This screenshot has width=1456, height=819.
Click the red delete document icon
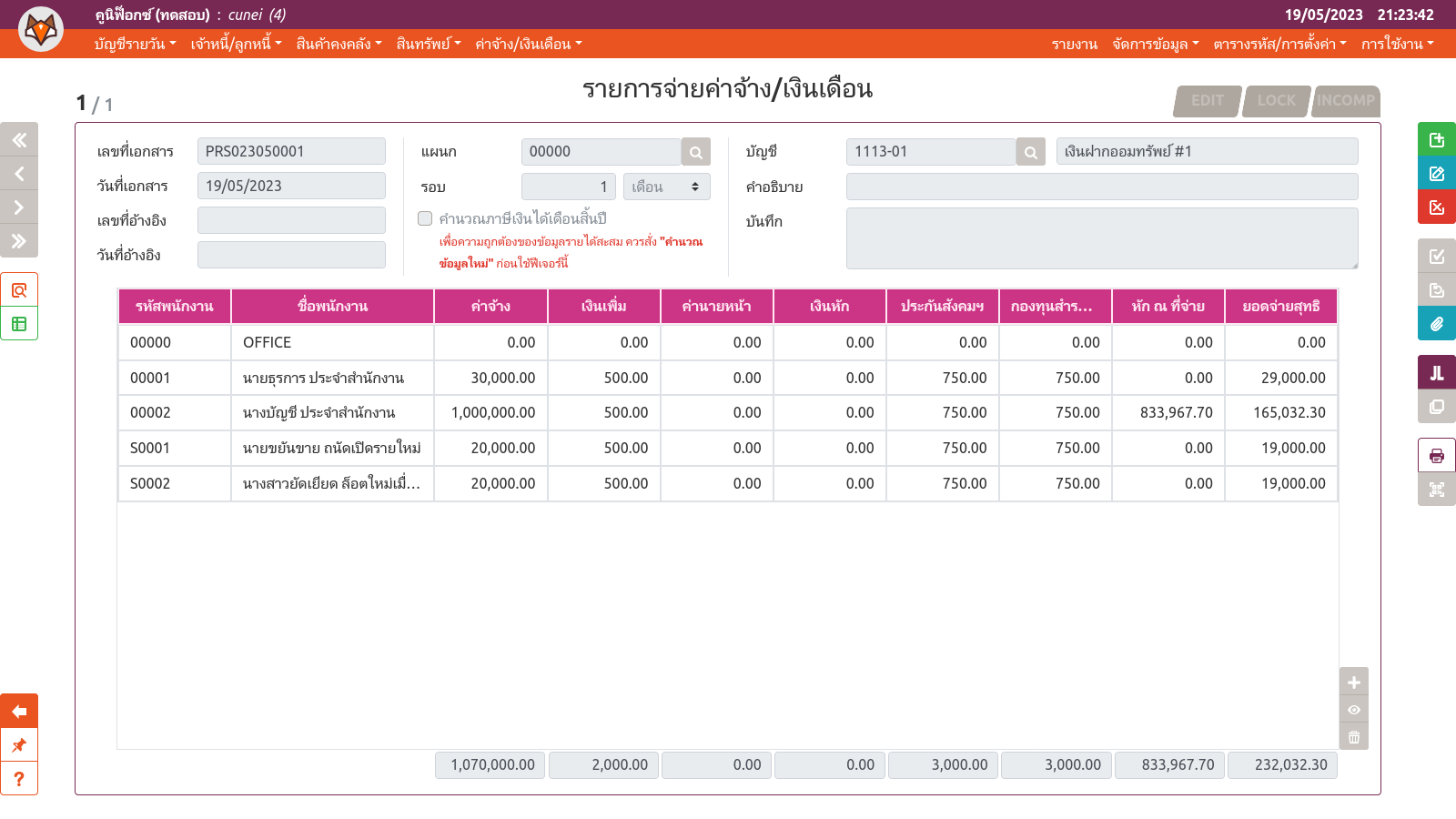1436,207
